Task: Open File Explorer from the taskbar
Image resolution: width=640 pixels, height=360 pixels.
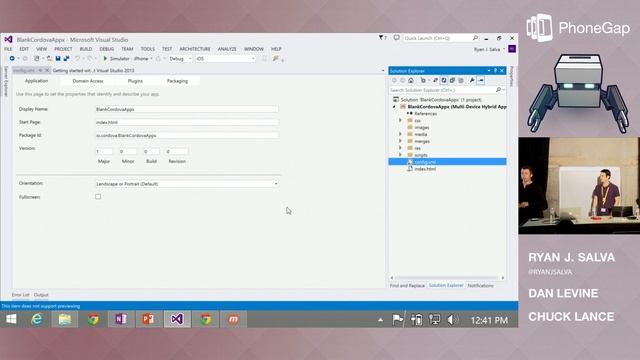Action: 64,319
